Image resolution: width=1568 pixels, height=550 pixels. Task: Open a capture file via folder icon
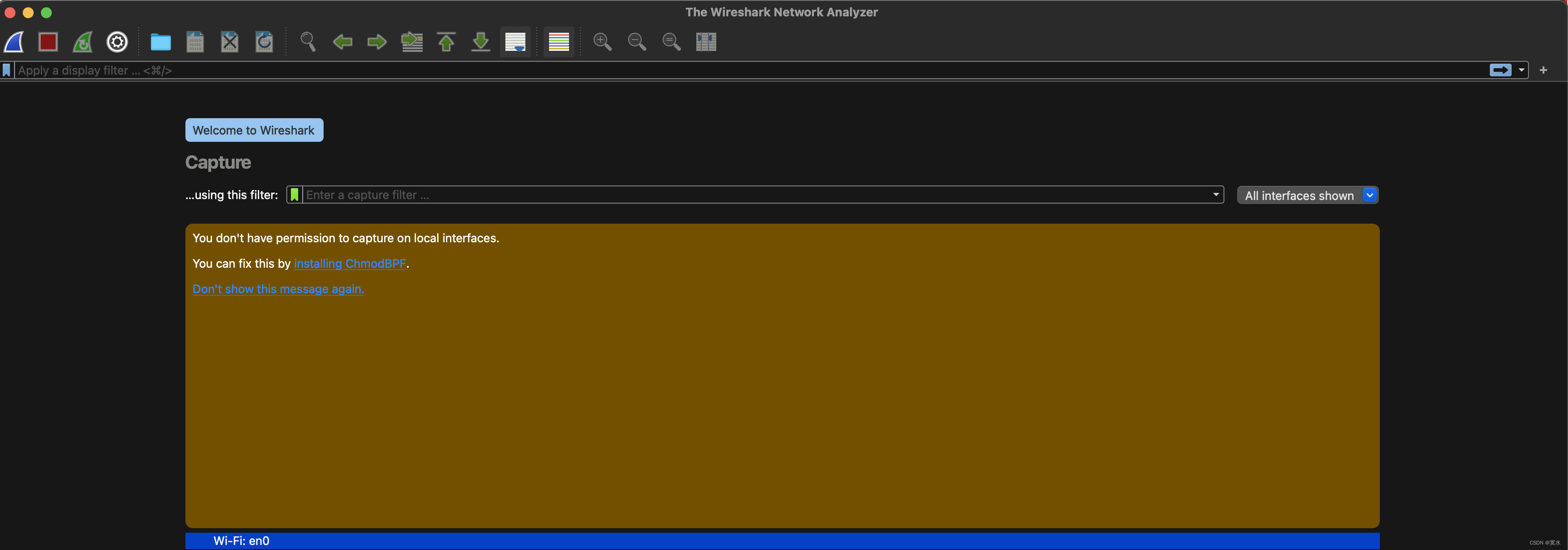pos(161,42)
